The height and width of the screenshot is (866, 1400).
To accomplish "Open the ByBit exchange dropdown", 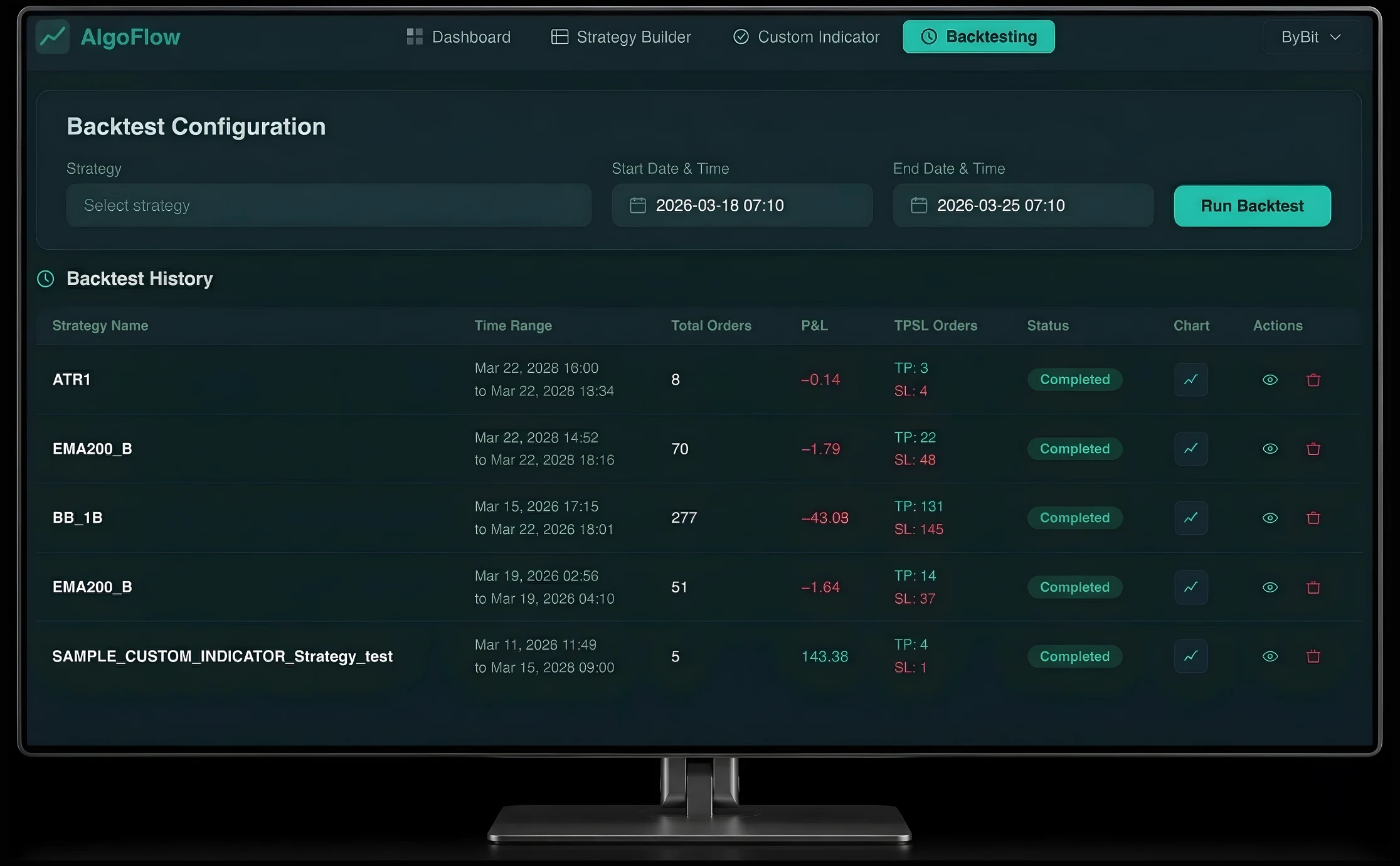I will (x=1310, y=36).
